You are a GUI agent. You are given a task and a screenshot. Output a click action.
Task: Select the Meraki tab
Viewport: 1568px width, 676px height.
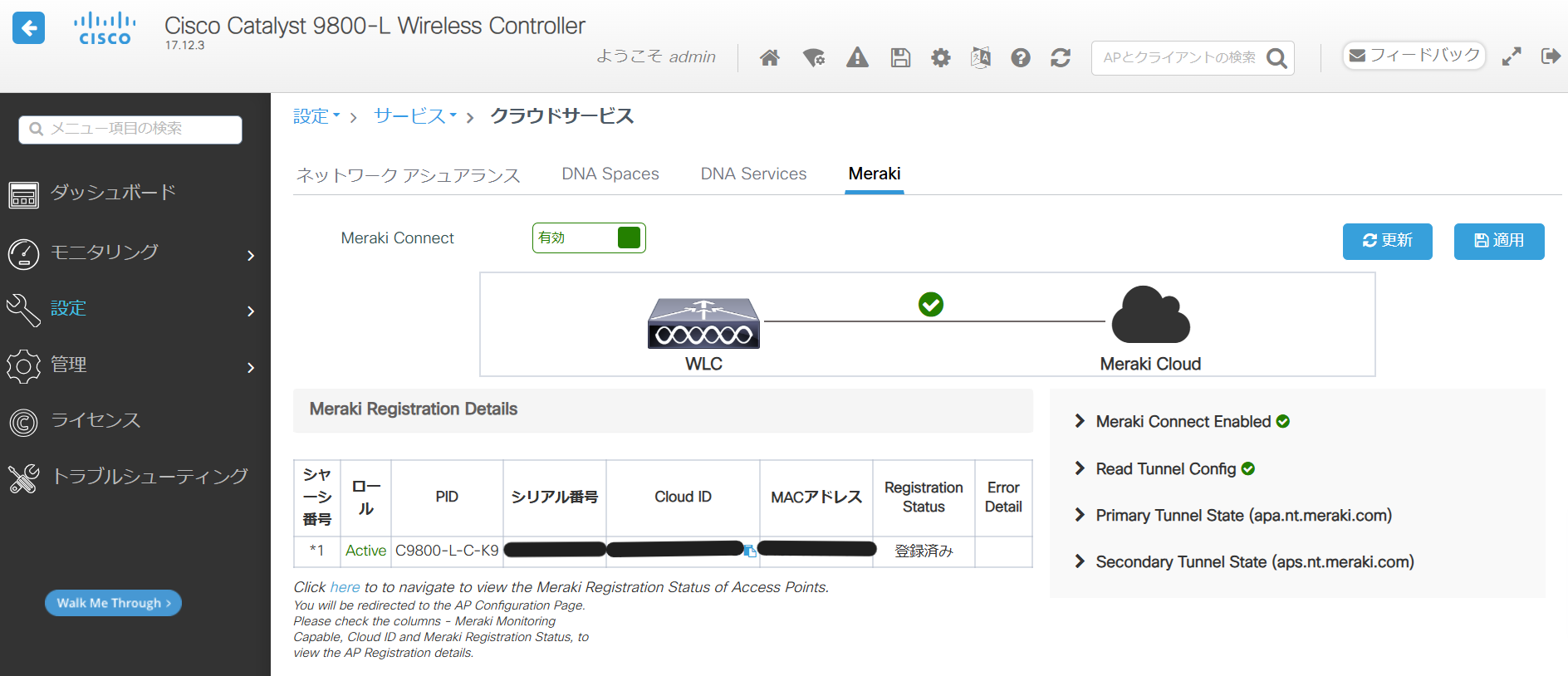[875, 174]
